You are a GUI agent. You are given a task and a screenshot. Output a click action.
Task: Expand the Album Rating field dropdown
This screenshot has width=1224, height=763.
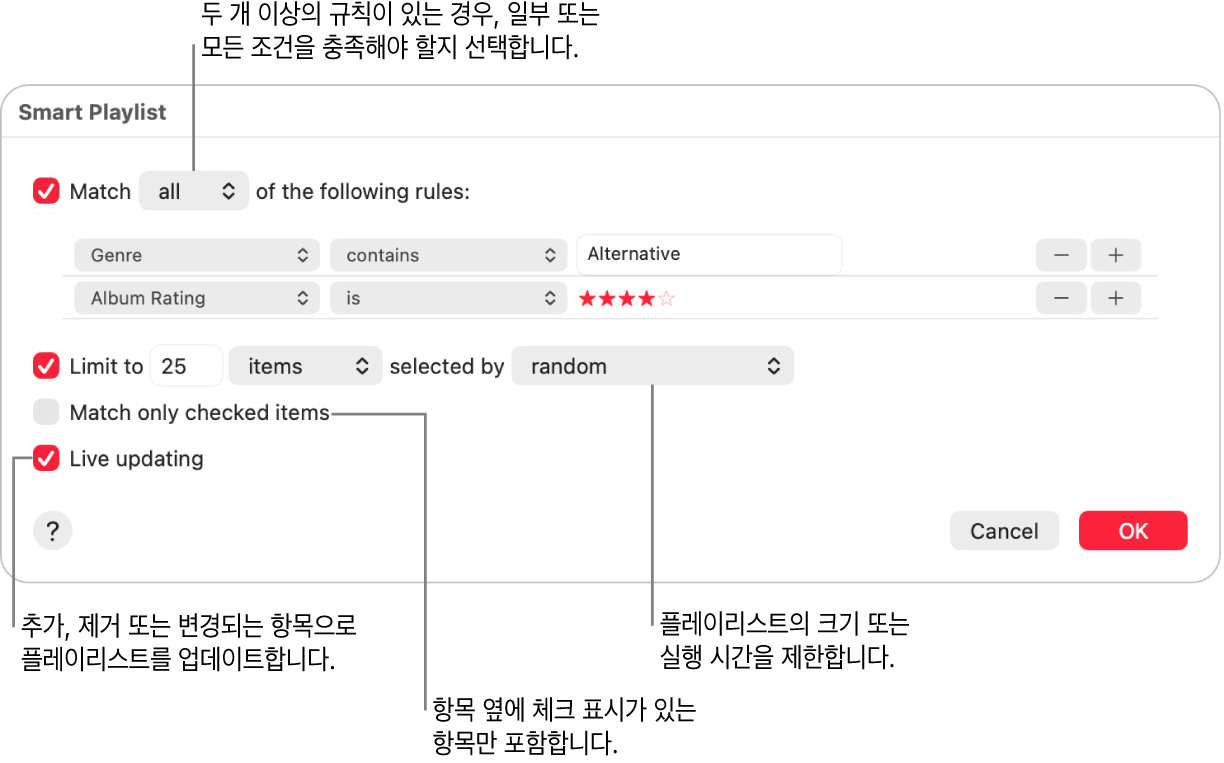(x=197, y=298)
